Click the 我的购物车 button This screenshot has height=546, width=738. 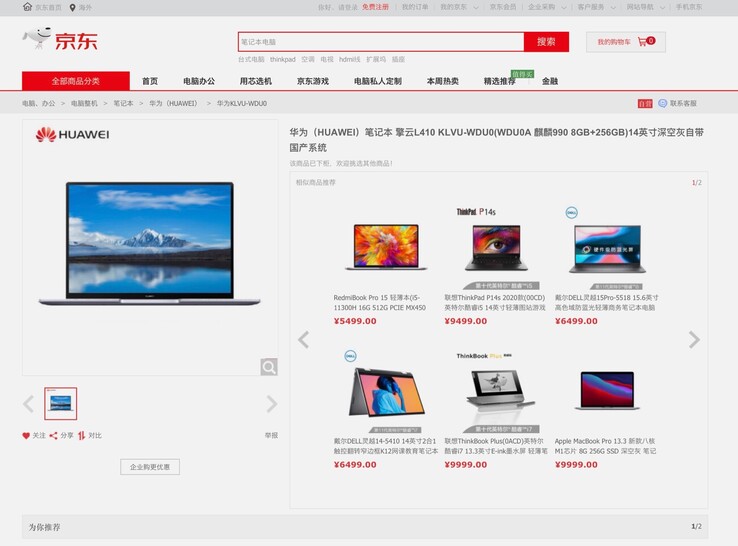coord(626,42)
